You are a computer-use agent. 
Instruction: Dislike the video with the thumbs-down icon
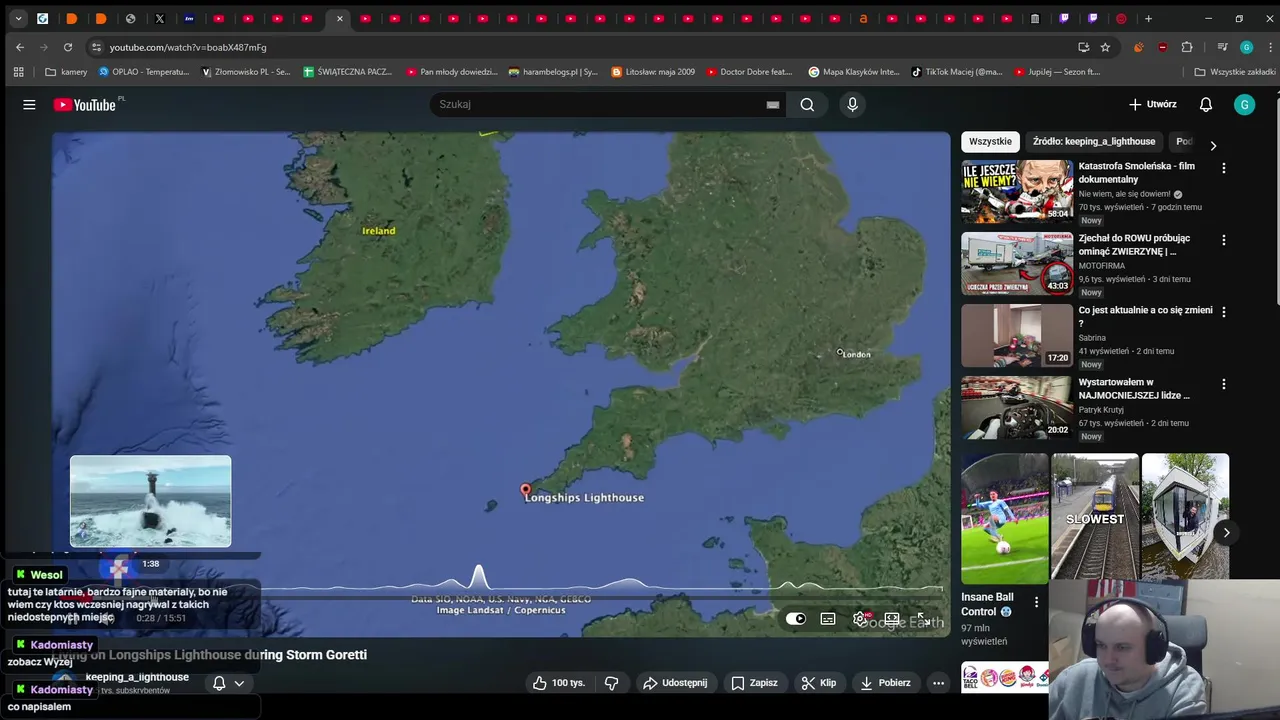[x=611, y=683]
